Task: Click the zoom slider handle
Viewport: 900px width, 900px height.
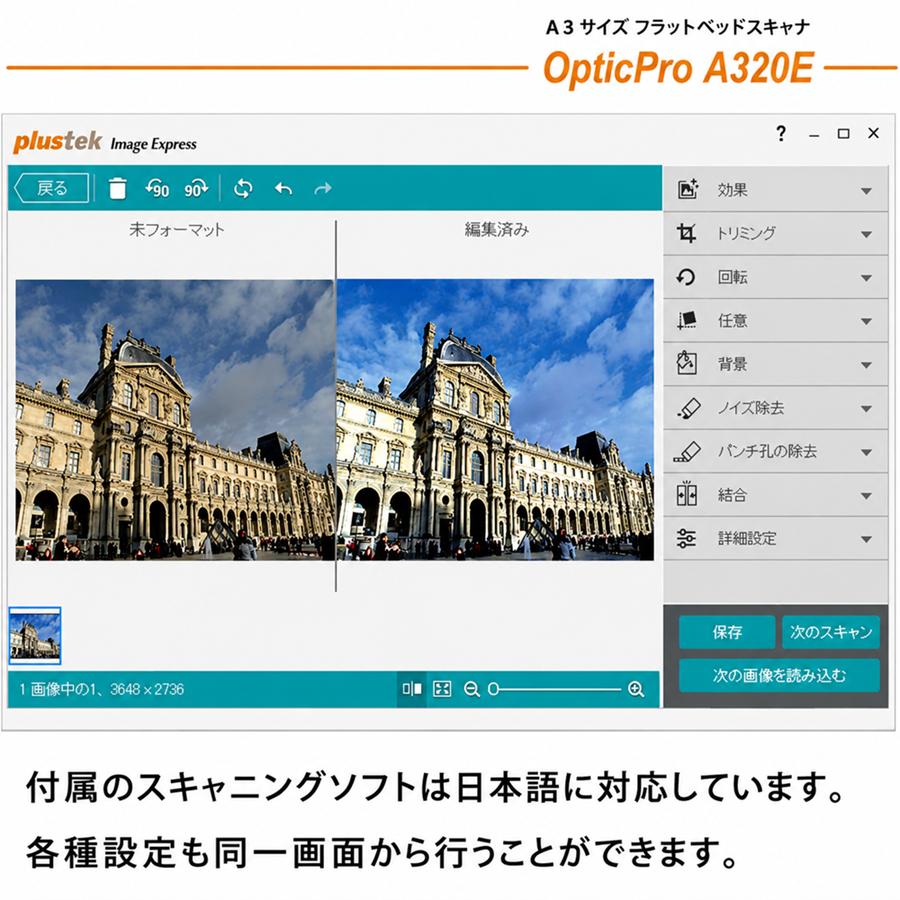Action: coord(493,689)
